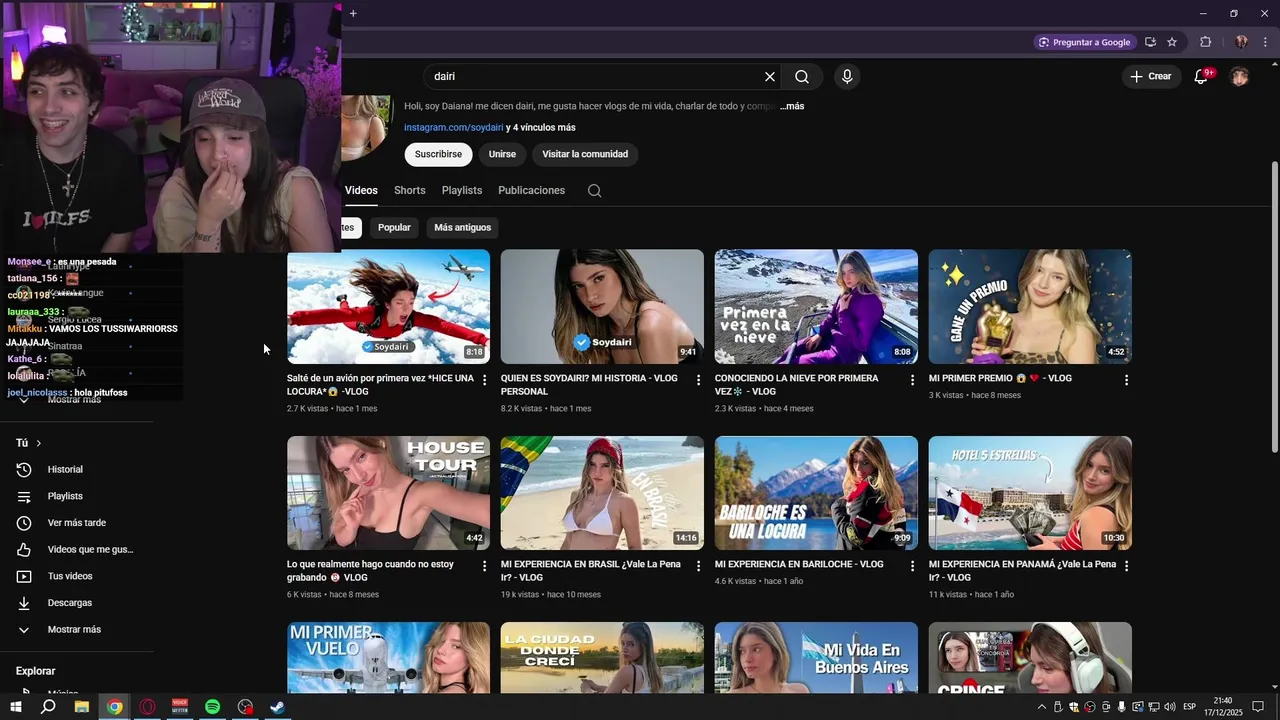The image size is (1280, 720).
Task: Open 'Bariloche es una locura' thumbnail
Action: click(816, 493)
